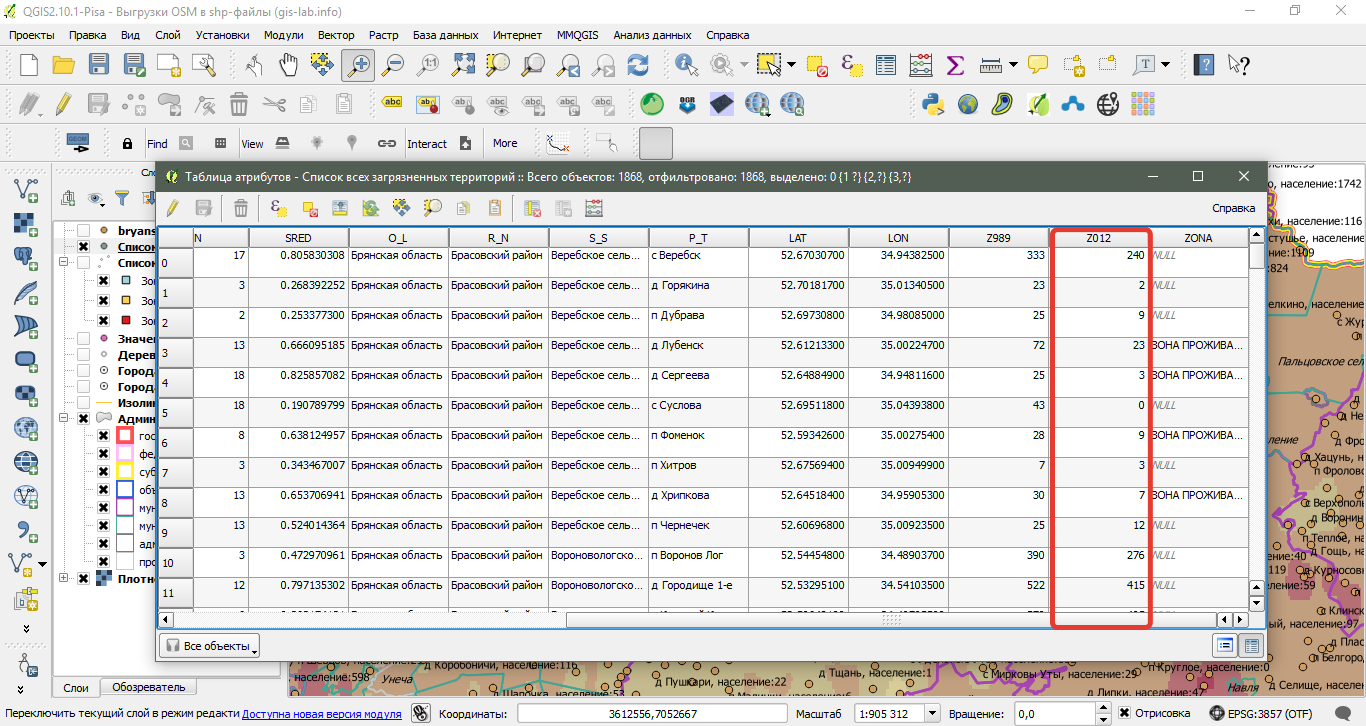Toggle visibility of Плотность raster layer
The width and height of the screenshot is (1366, 726).
coord(84,577)
